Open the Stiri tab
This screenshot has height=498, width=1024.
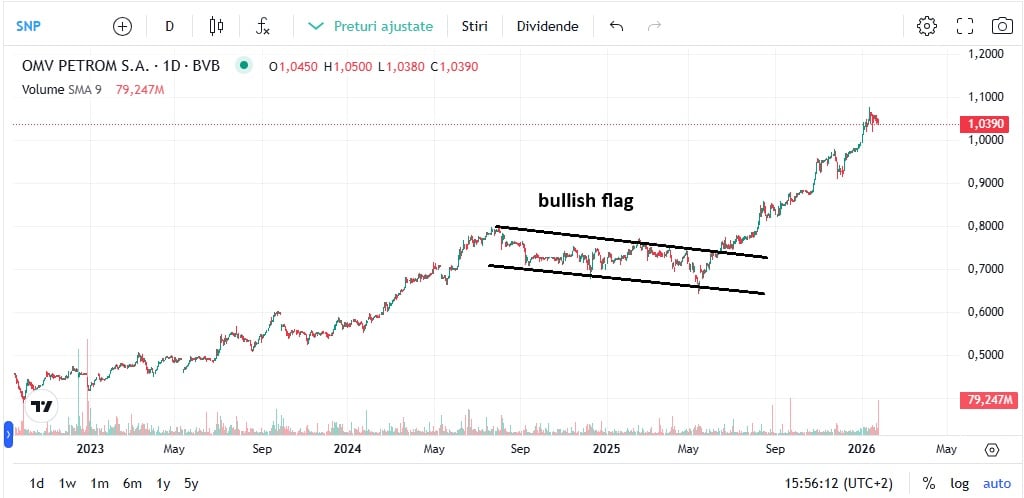[475, 26]
